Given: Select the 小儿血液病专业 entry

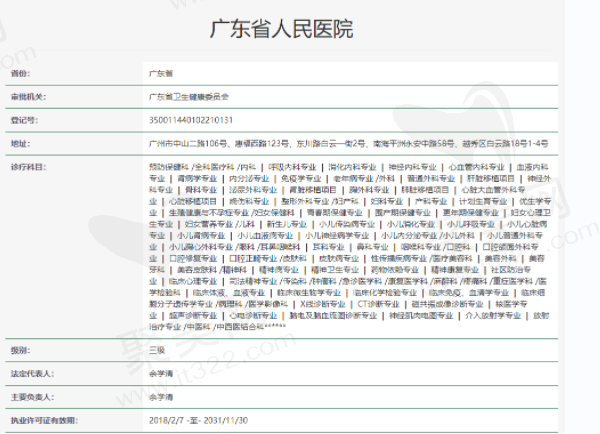Looking at the screenshot, I should (x=265, y=236).
